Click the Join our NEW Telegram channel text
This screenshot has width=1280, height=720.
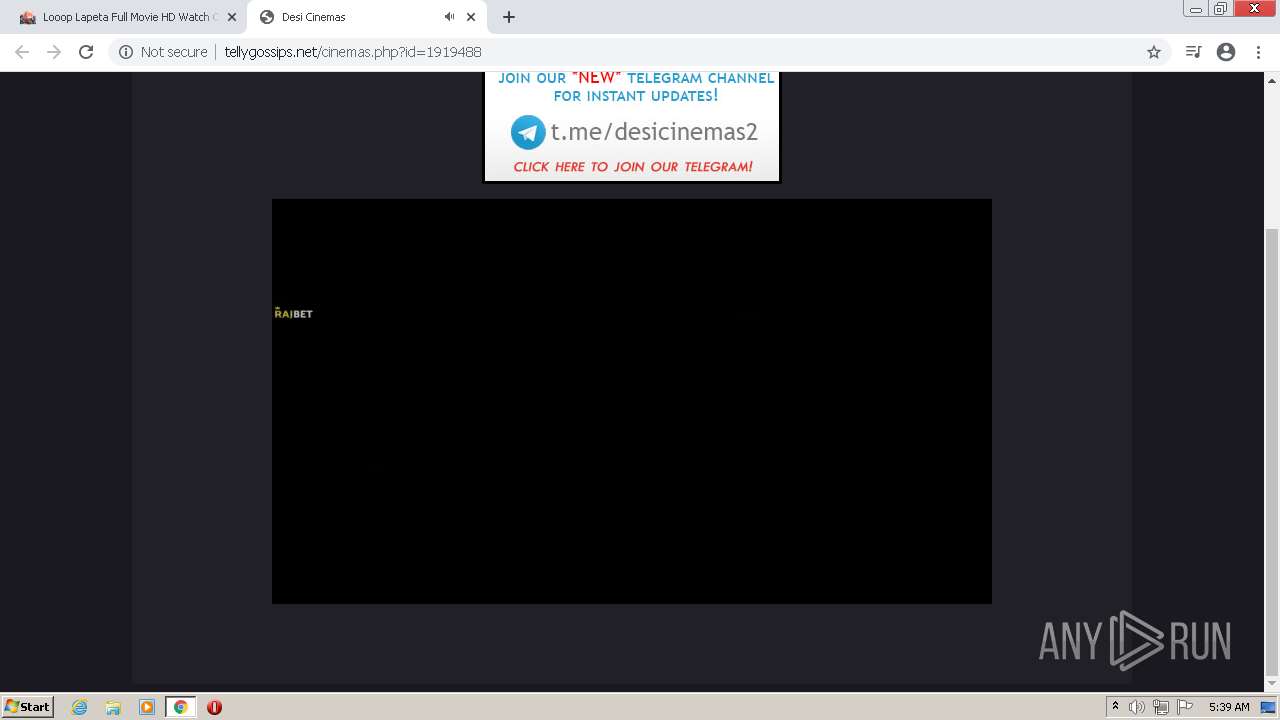(636, 87)
